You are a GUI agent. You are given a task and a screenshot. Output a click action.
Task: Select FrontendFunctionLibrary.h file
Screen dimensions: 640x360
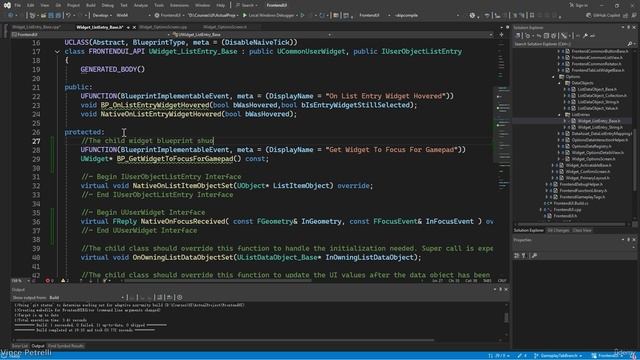pos(583,191)
